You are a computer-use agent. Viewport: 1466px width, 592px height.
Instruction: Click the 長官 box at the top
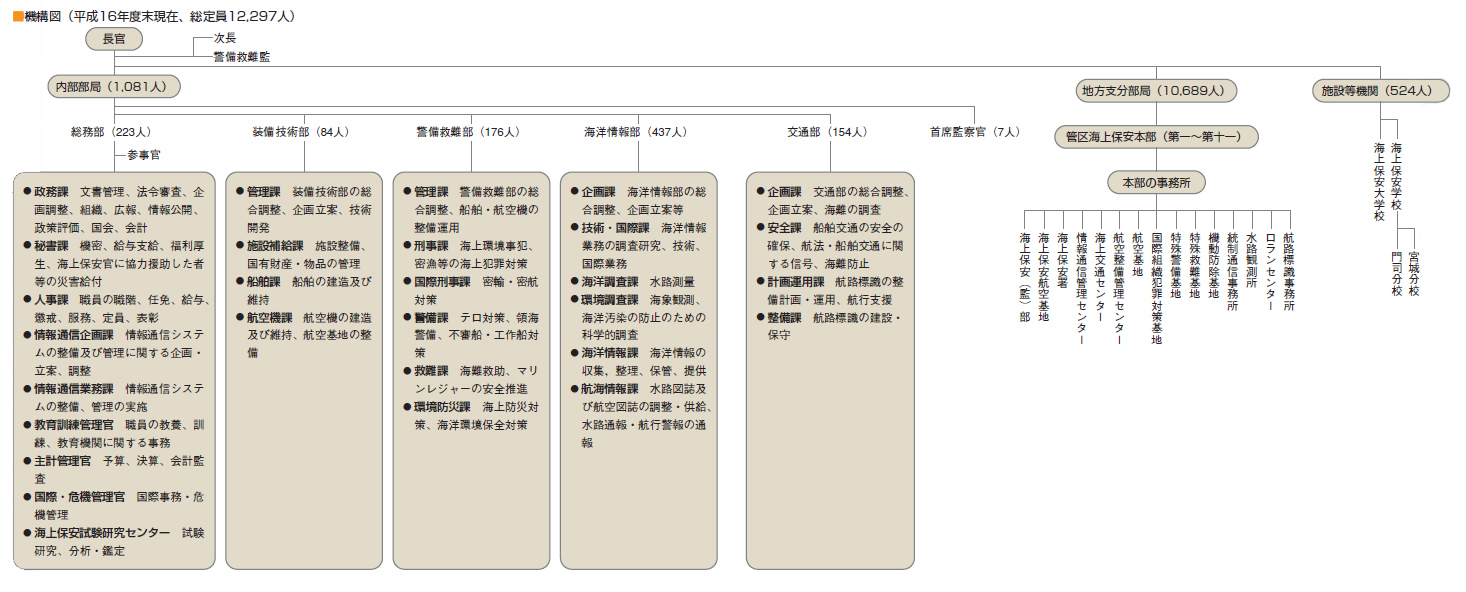[x=114, y=38]
